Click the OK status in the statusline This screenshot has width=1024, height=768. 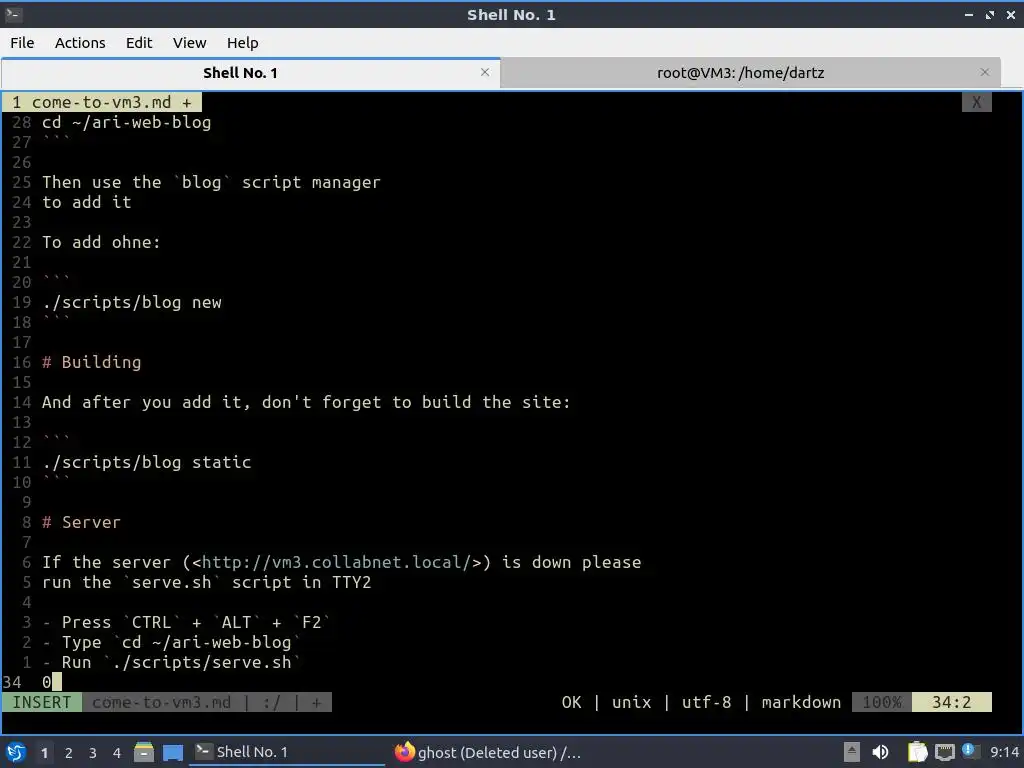[x=571, y=702]
